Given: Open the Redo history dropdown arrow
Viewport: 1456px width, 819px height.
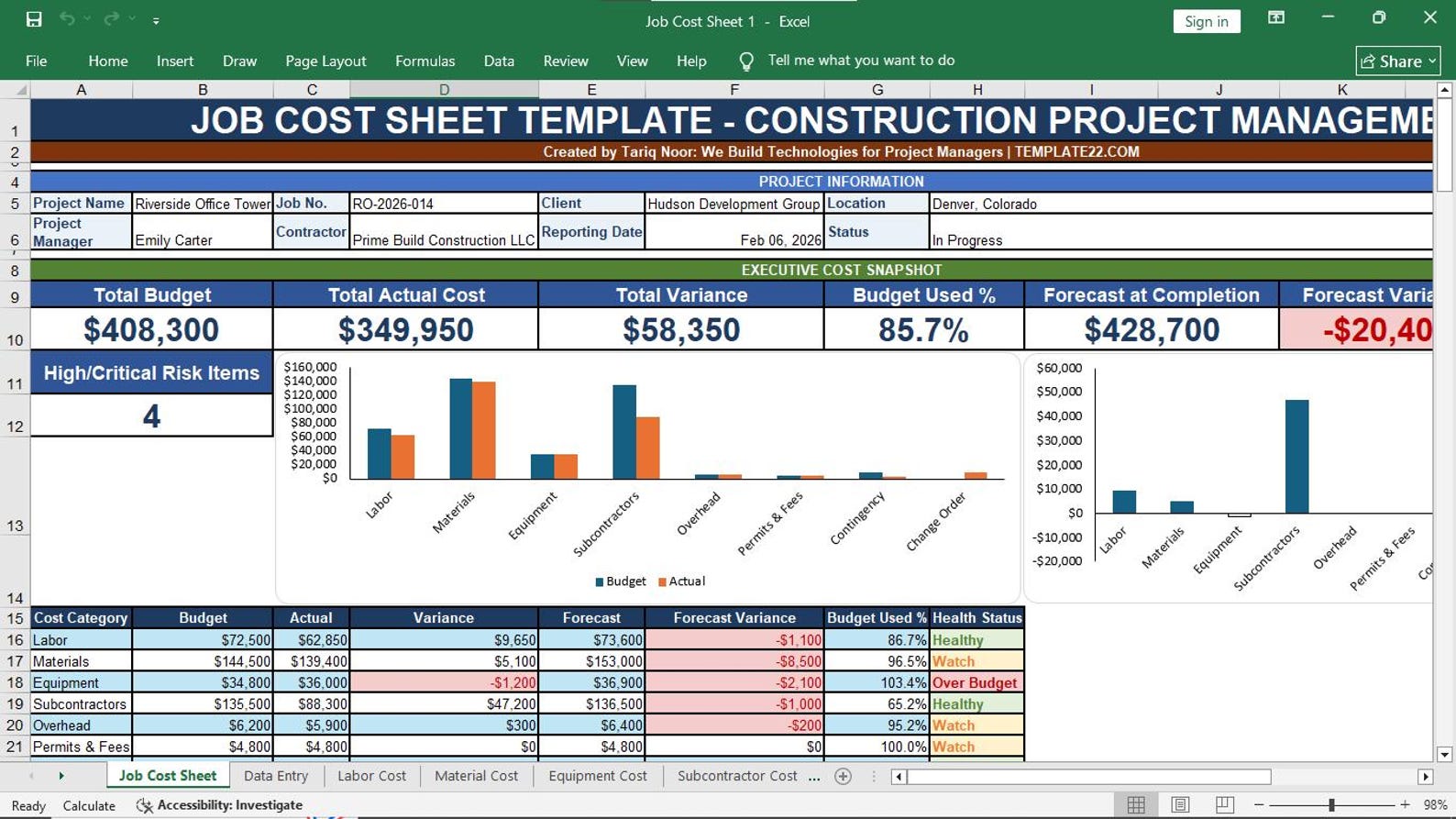Looking at the screenshot, I should tap(132, 19).
